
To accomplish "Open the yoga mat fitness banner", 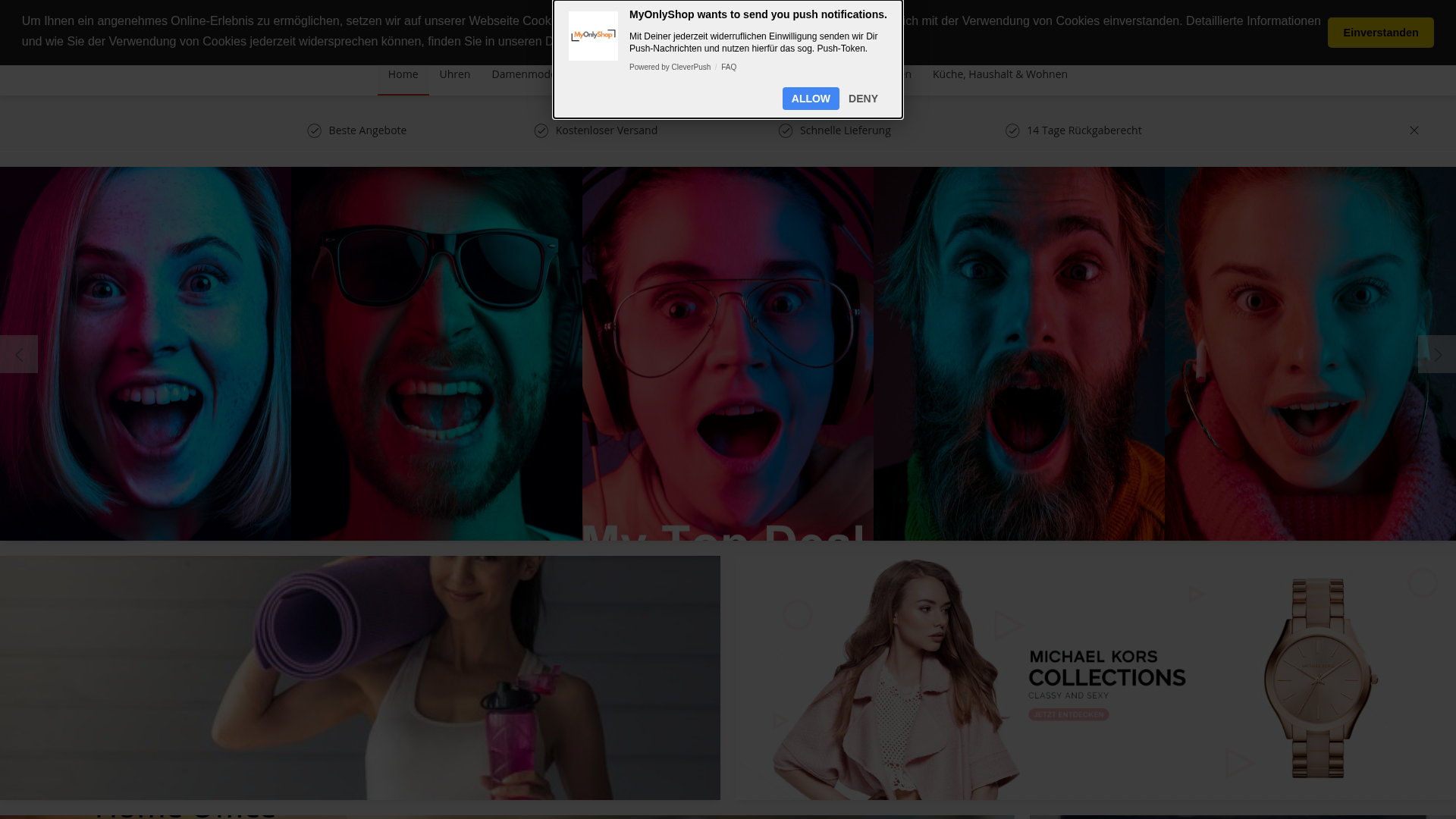I will [360, 678].
